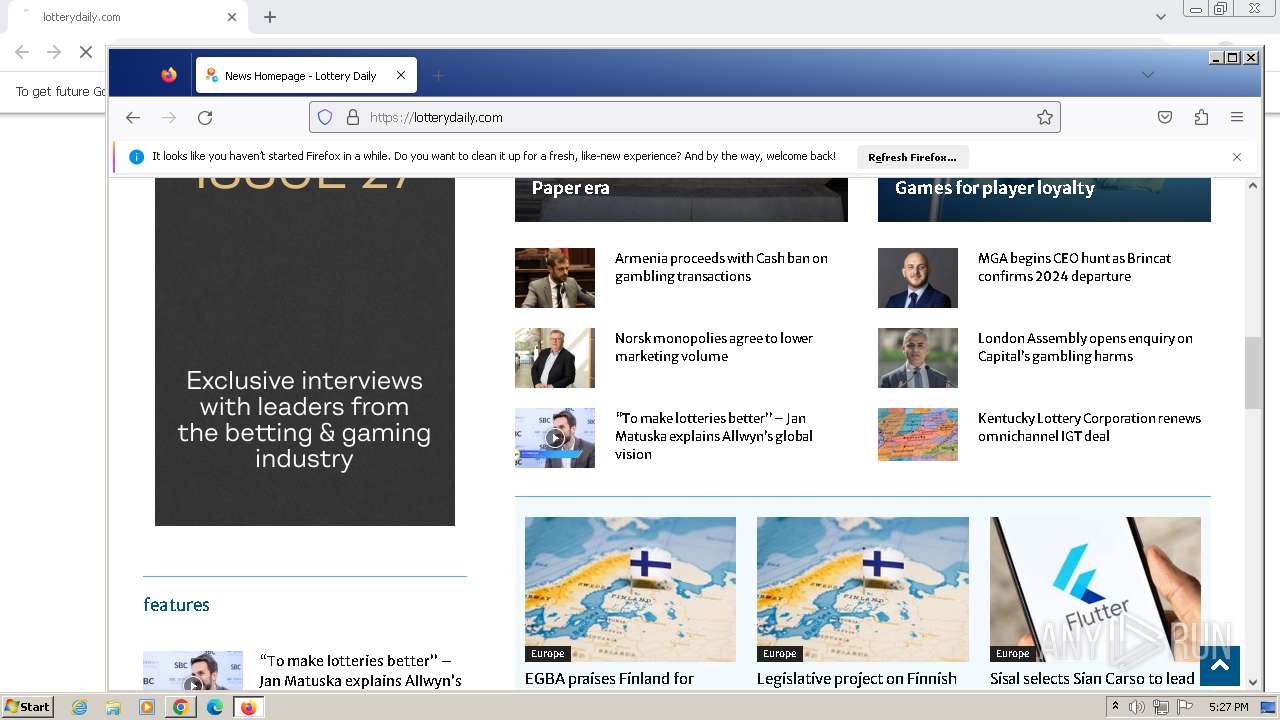Image resolution: width=1280 pixels, height=720 pixels.
Task: Open the Firefox hamburger application menu
Action: click(1237, 117)
